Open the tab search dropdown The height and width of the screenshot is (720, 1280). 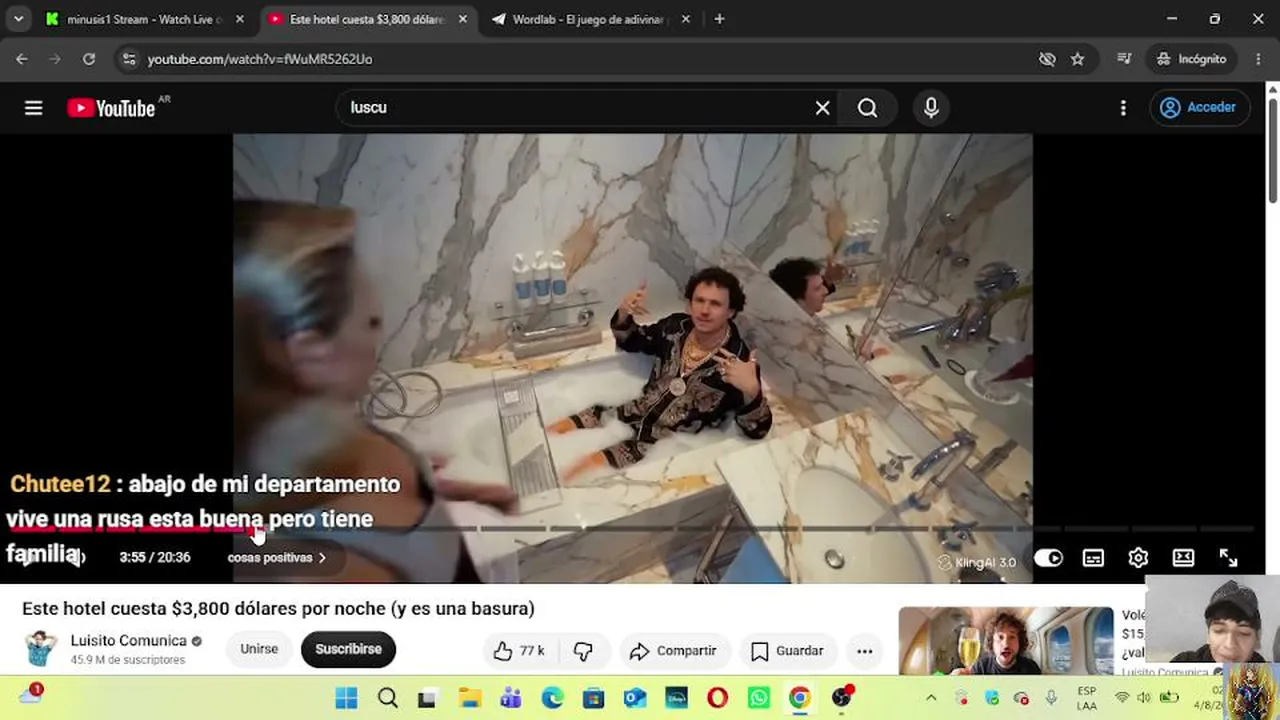pyautogui.click(x=19, y=19)
